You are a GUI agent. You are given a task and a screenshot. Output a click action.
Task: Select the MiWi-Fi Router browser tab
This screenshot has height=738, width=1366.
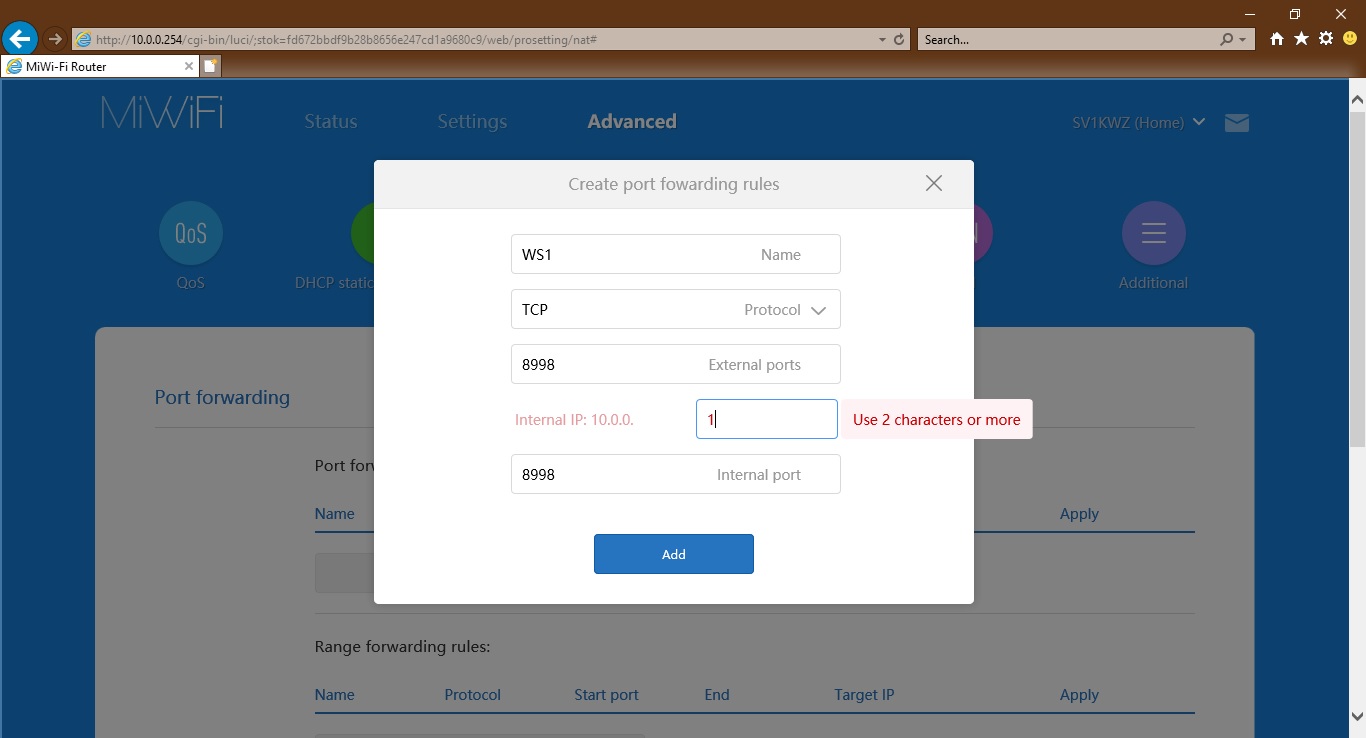pyautogui.click(x=100, y=66)
